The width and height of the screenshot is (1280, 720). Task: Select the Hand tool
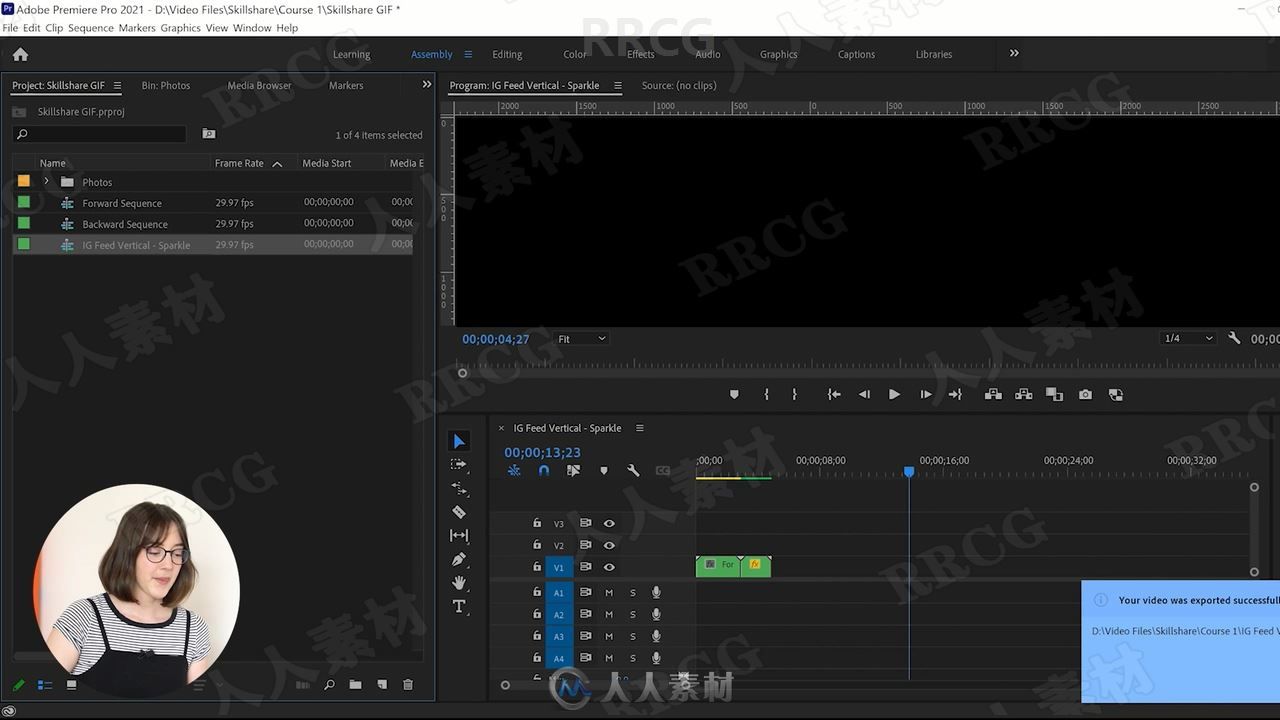click(459, 583)
